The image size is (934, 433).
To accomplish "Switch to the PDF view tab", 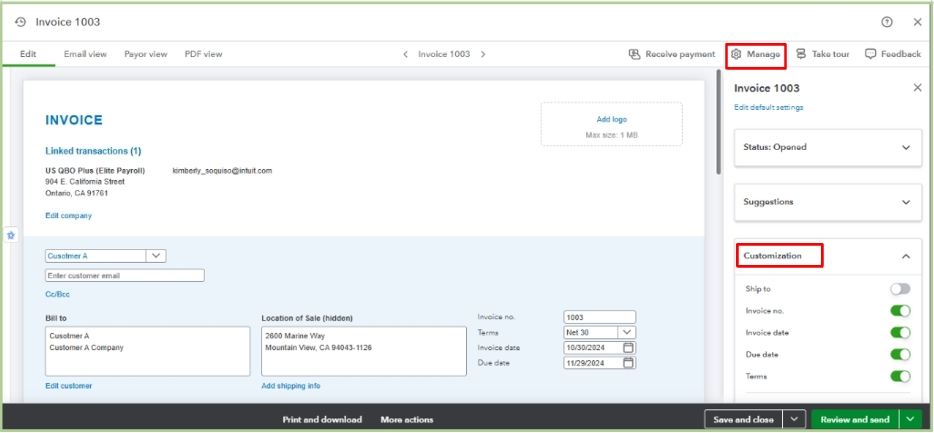I will click(x=203, y=54).
